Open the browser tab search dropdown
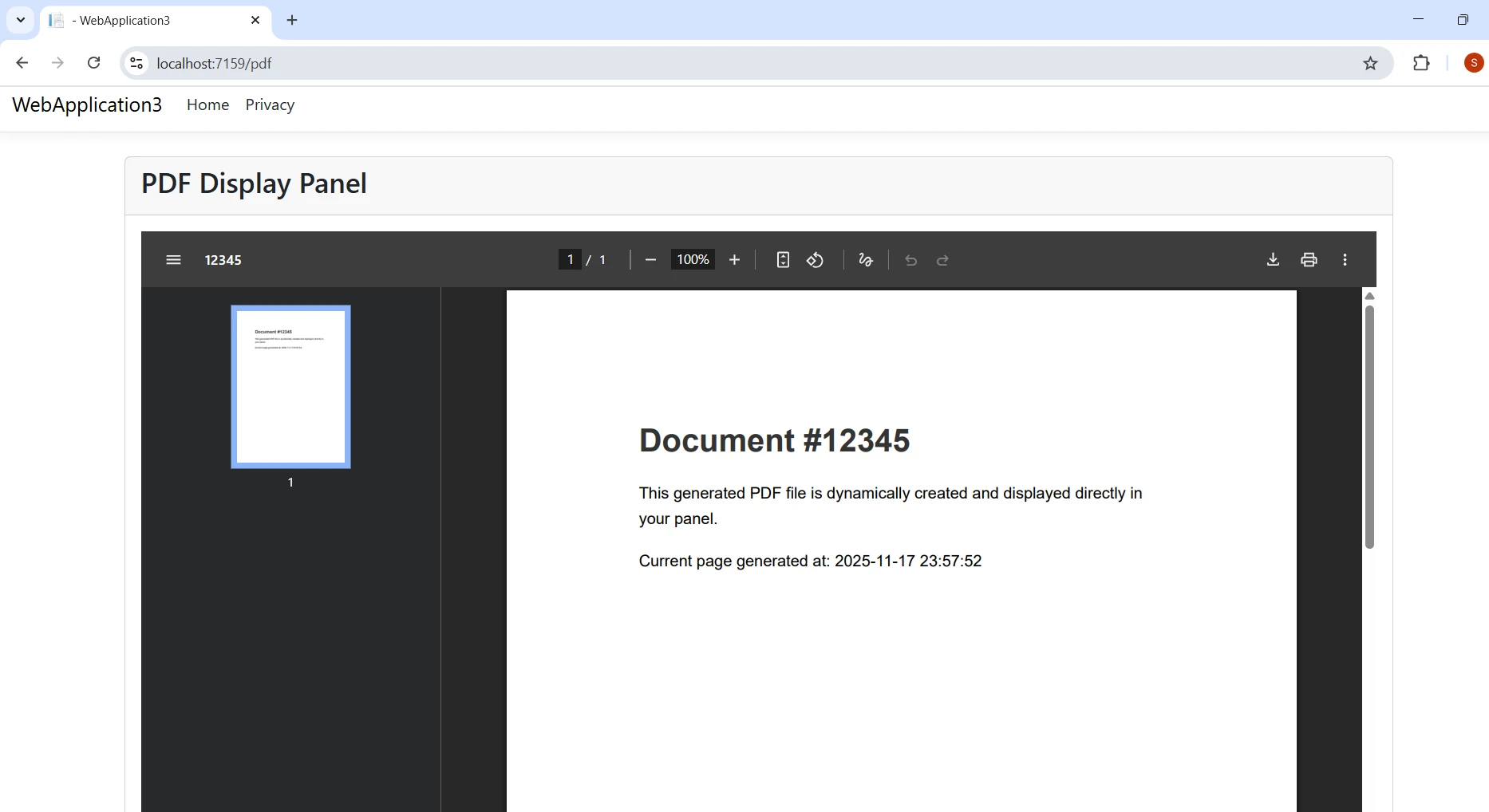The height and width of the screenshot is (812, 1489). (x=20, y=20)
